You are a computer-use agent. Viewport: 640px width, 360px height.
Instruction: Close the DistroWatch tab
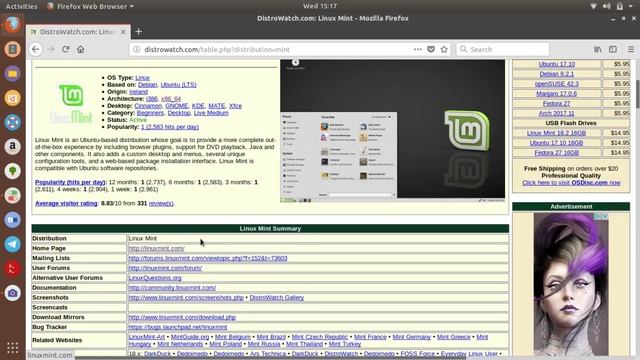click(123, 31)
